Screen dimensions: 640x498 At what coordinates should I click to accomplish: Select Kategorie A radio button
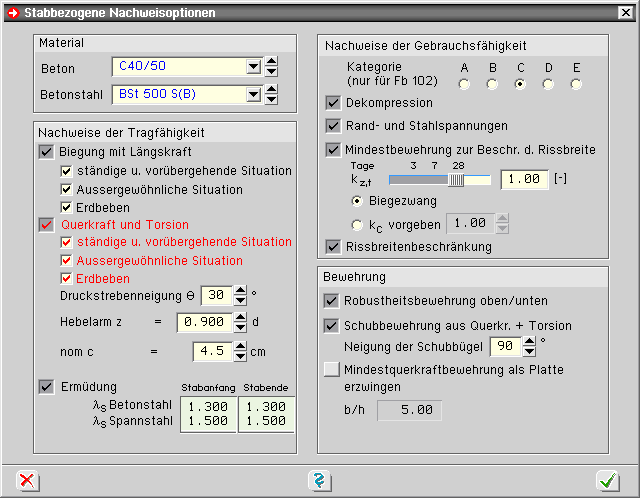coord(464,84)
